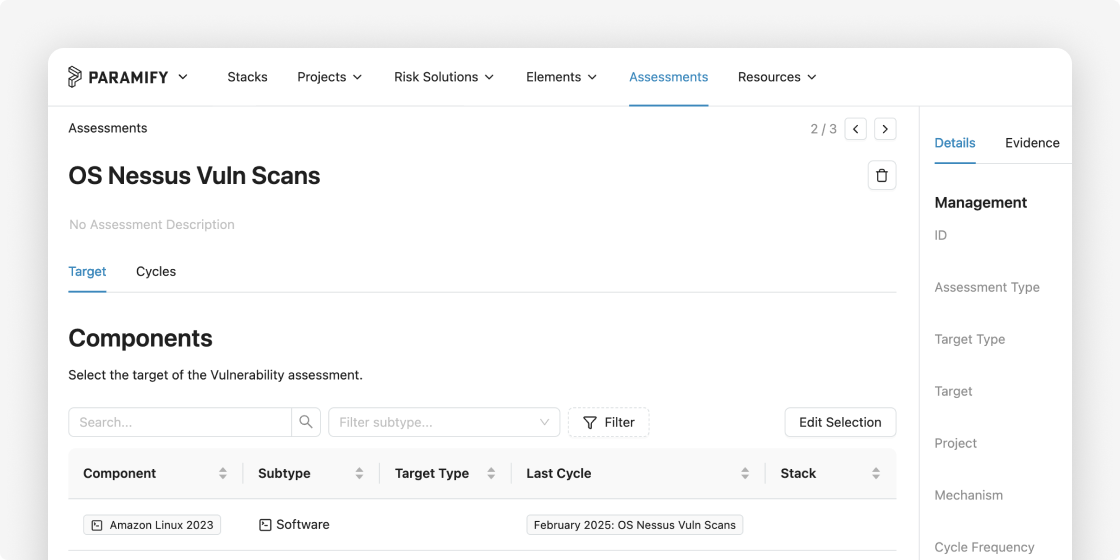The height and width of the screenshot is (560, 1120).
Task: Open the Filter subtype dropdown
Action: point(444,422)
